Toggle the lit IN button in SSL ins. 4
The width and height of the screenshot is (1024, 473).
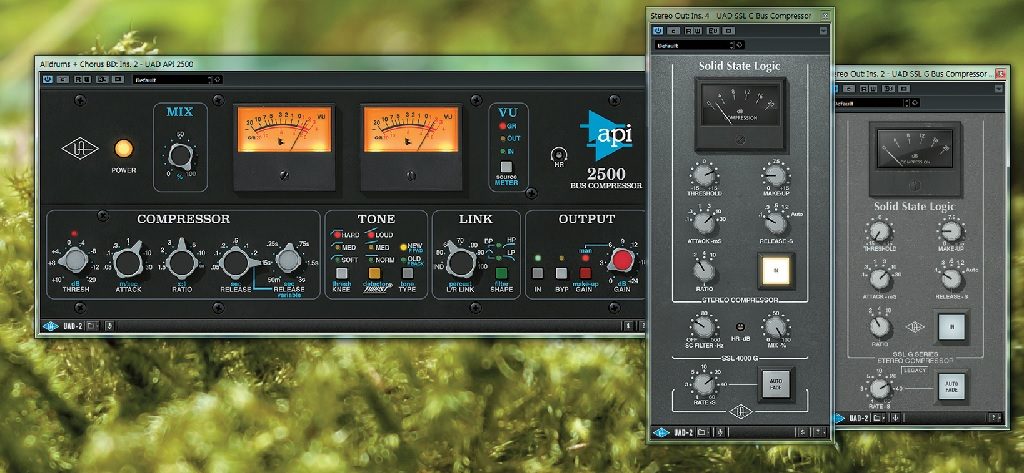click(776, 270)
